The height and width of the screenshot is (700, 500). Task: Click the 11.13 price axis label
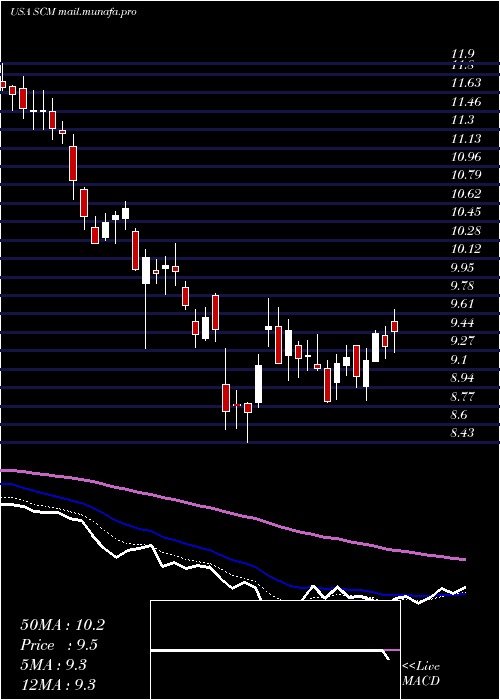(466, 139)
